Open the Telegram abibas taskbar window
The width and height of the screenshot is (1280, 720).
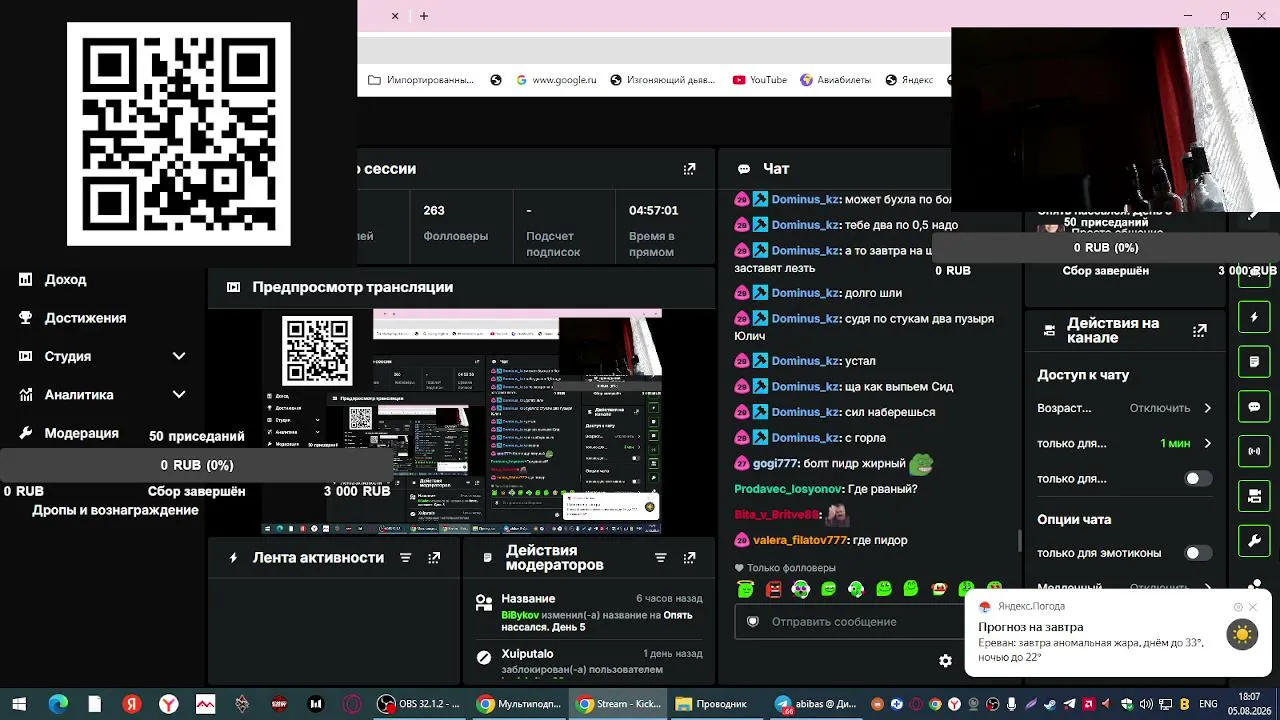(x=816, y=704)
